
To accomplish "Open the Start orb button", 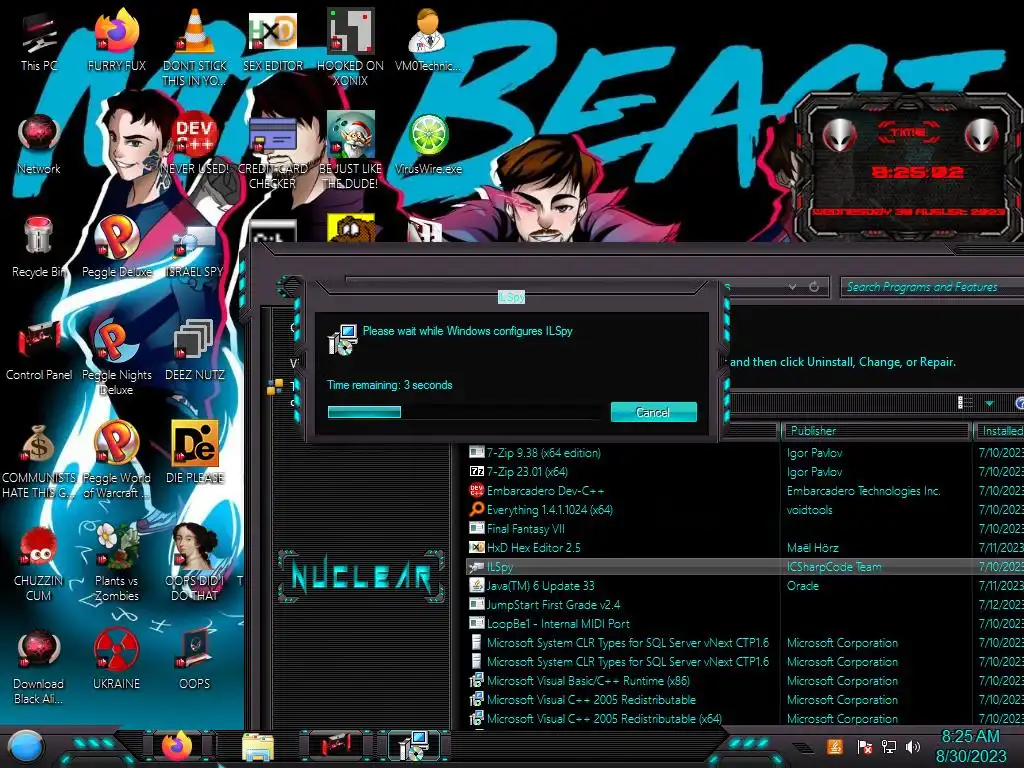I will click(x=25, y=746).
